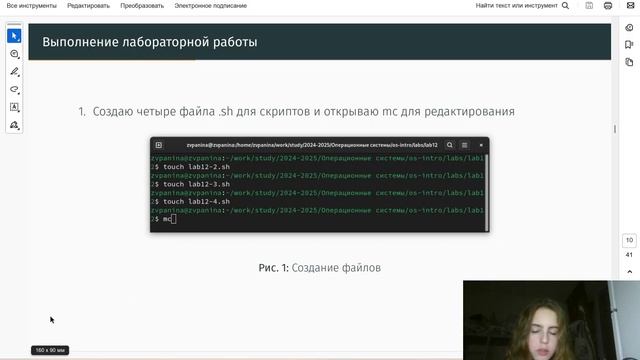640x360 pixels.
Task: Open the signature stamp tool
Action: (14, 125)
